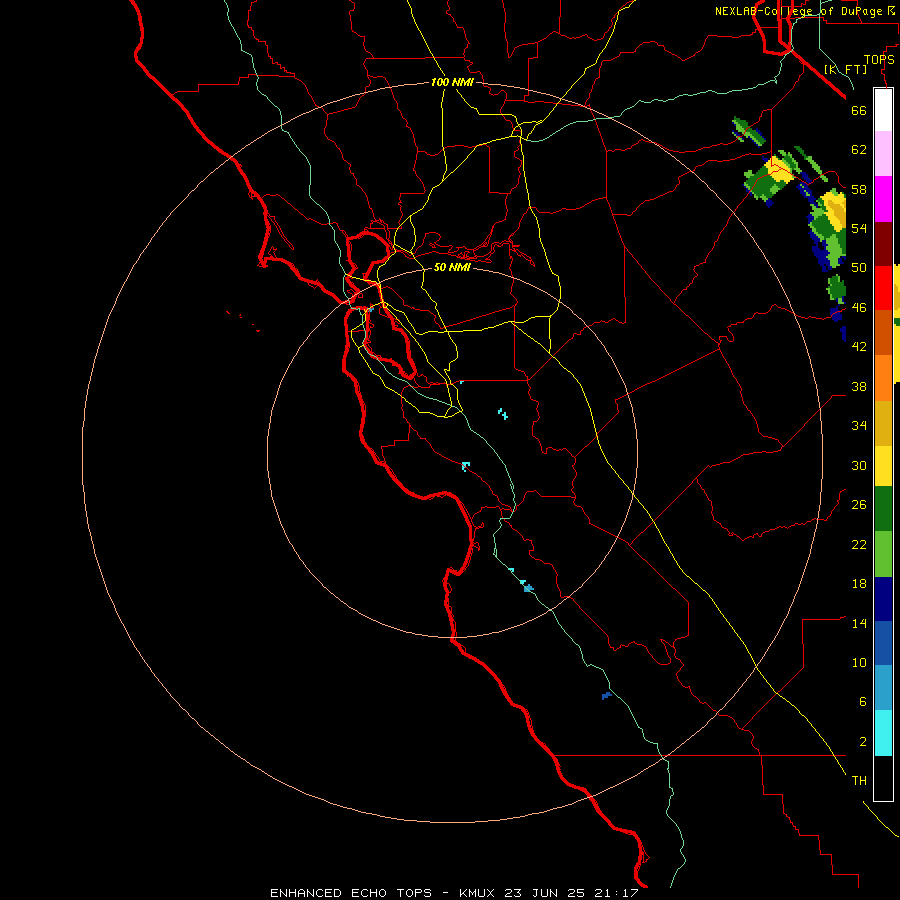900x900 pixels.
Task: Click the 100 NMI range ring label
Action: click(452, 82)
